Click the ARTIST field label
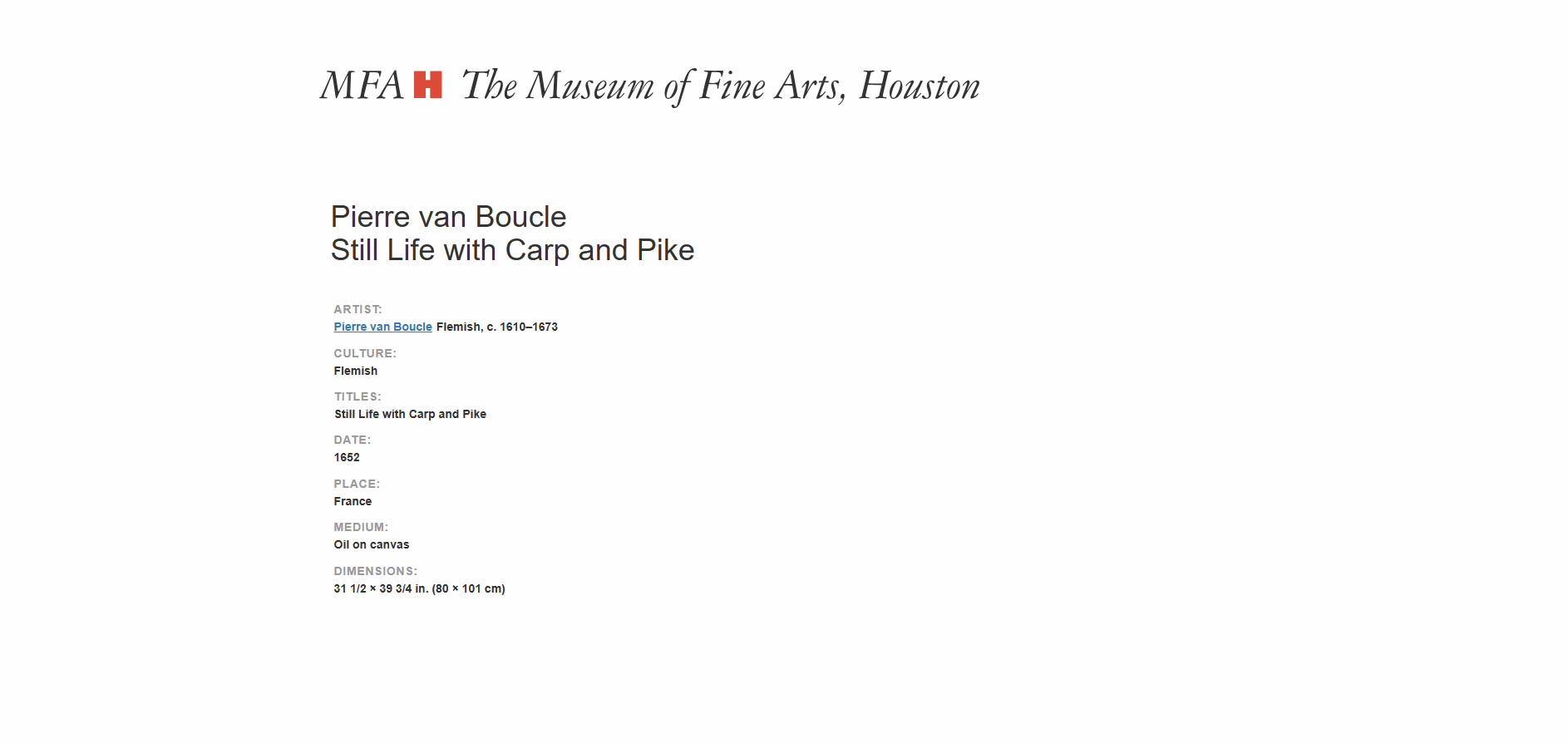The height and width of the screenshot is (743, 1568). (357, 309)
